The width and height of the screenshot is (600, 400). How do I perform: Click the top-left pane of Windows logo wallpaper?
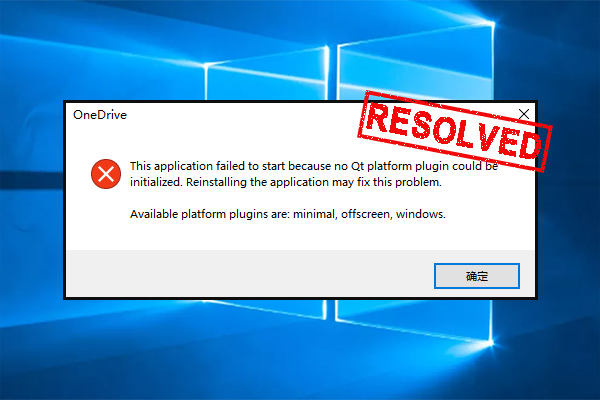click(x=267, y=75)
